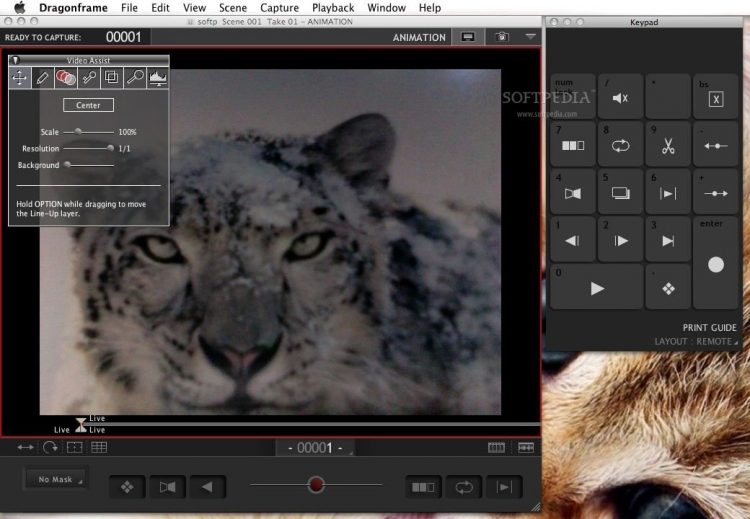
Task: Toggle loop playback button in bottom bar
Action: point(464,487)
